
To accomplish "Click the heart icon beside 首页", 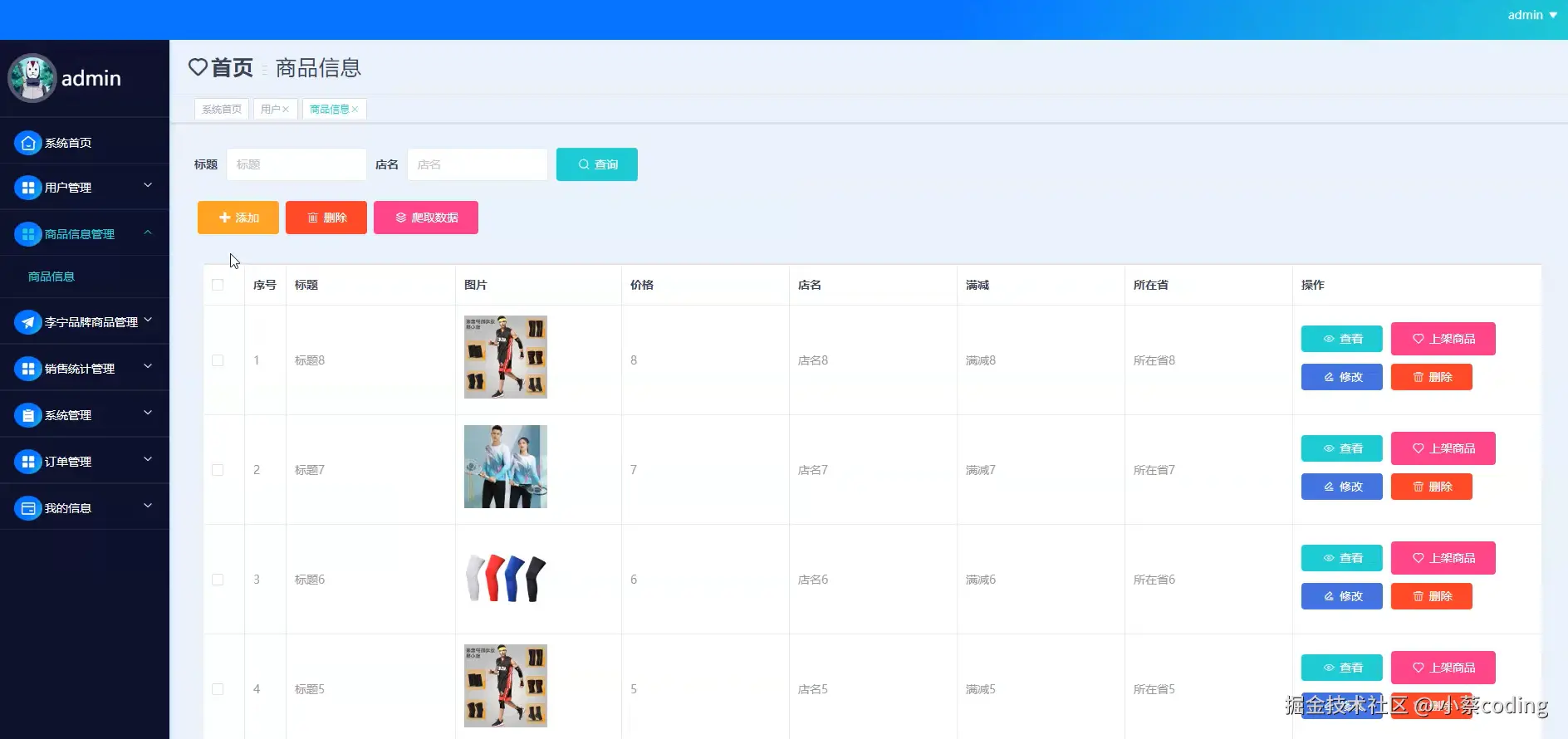I will [198, 67].
